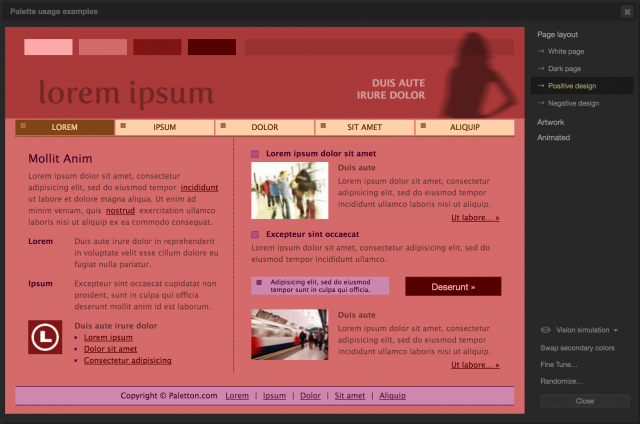Open the DOLOR navigation tab

point(265,127)
